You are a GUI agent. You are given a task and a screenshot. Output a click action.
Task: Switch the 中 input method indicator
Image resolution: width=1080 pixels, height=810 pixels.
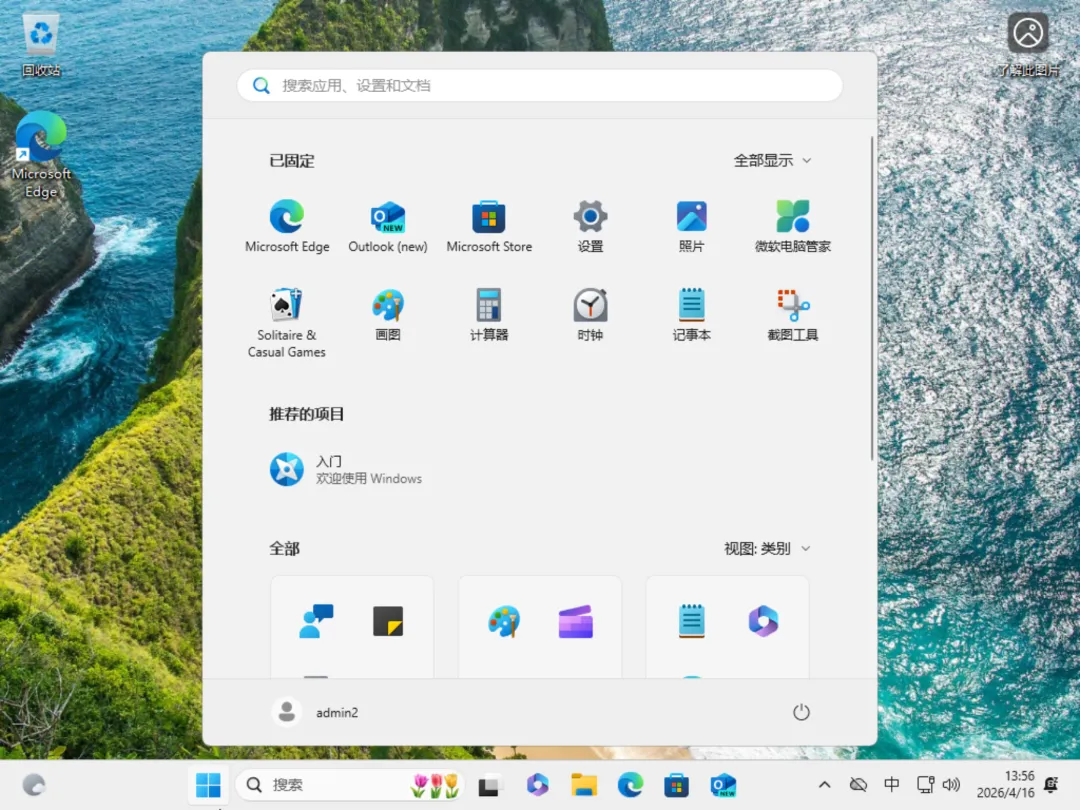click(x=891, y=785)
